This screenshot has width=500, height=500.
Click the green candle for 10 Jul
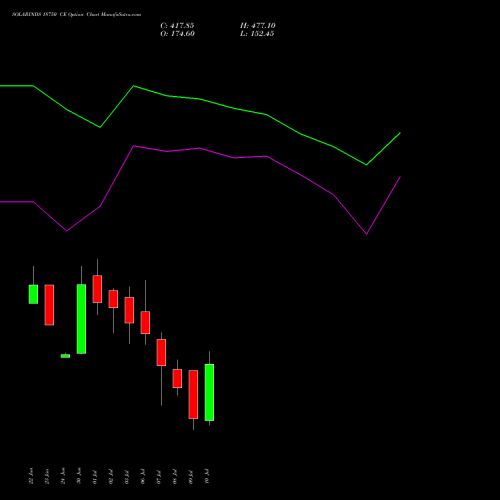[209, 392]
